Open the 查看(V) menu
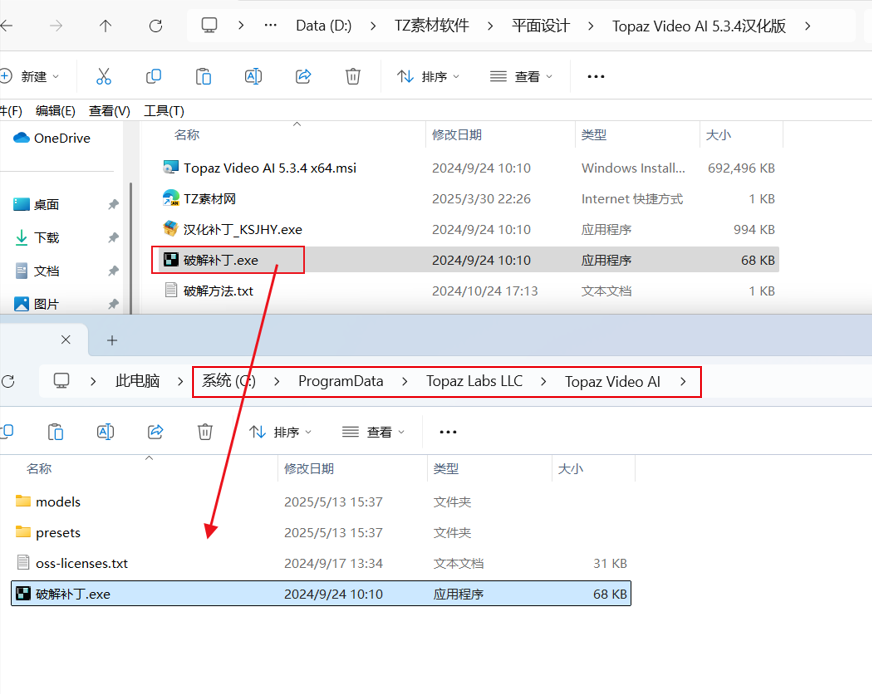Viewport: 872px width, 694px height. pyautogui.click(x=110, y=111)
